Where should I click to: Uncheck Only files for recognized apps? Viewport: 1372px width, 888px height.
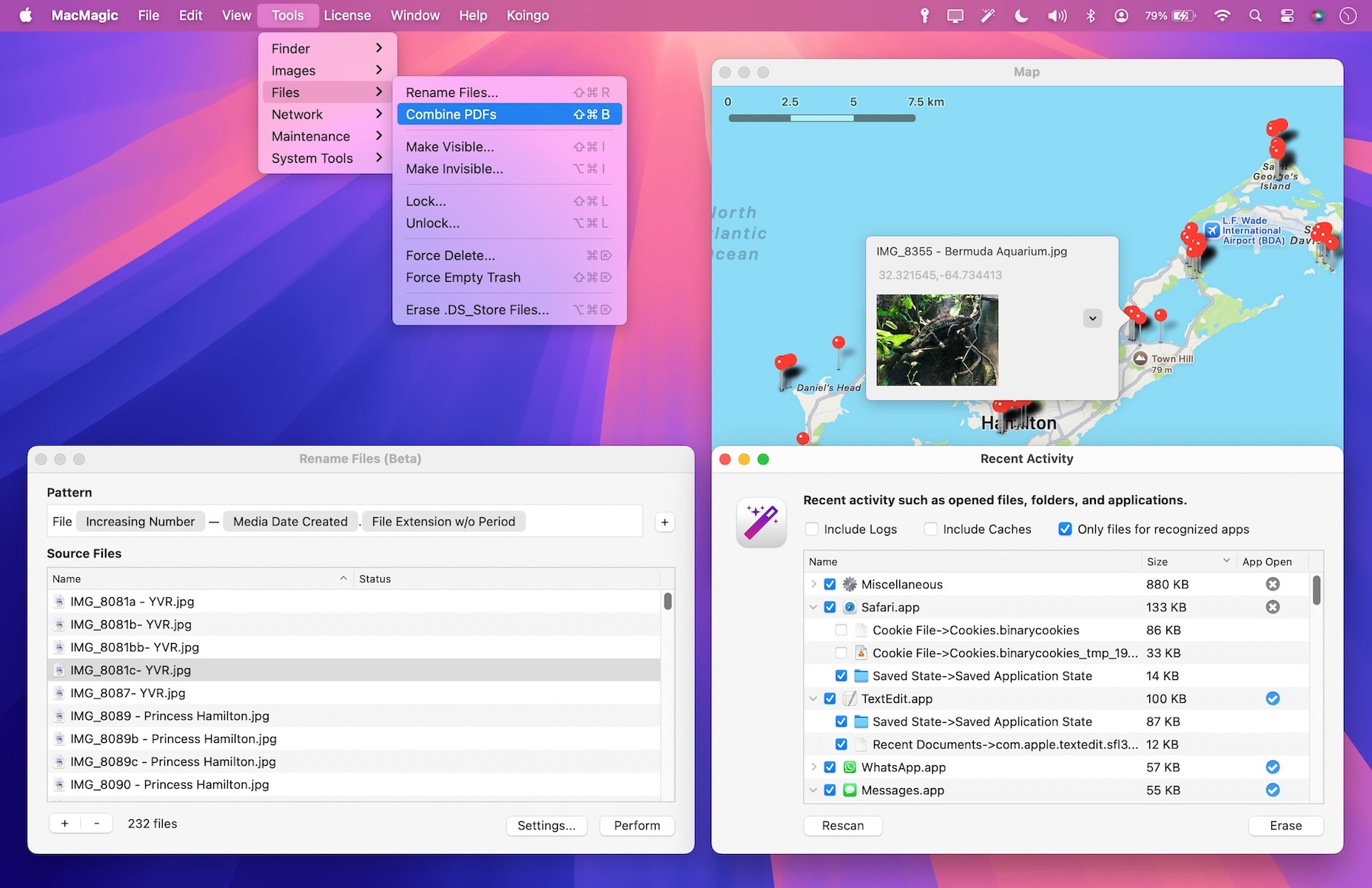click(x=1065, y=529)
